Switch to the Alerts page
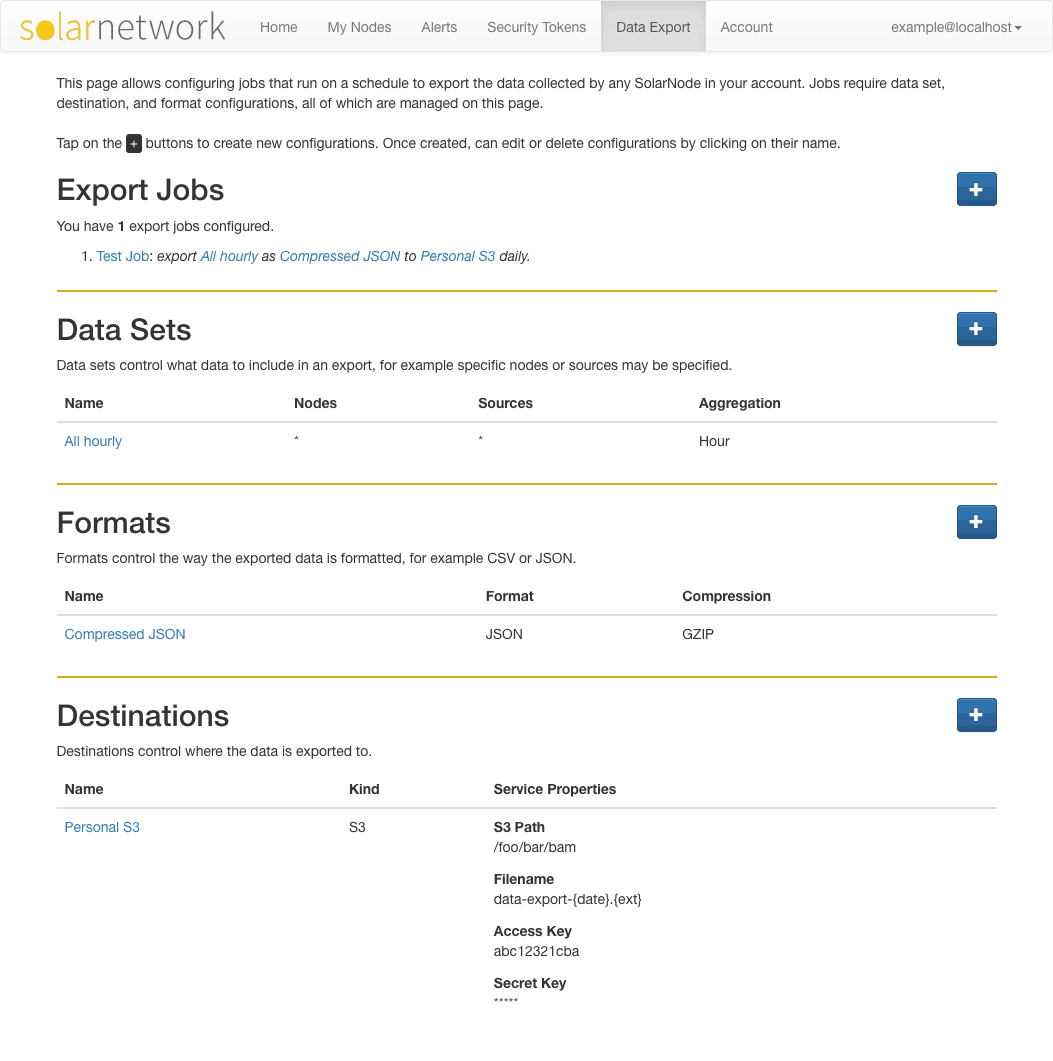Viewport: 1053px width, 1061px height. click(439, 27)
